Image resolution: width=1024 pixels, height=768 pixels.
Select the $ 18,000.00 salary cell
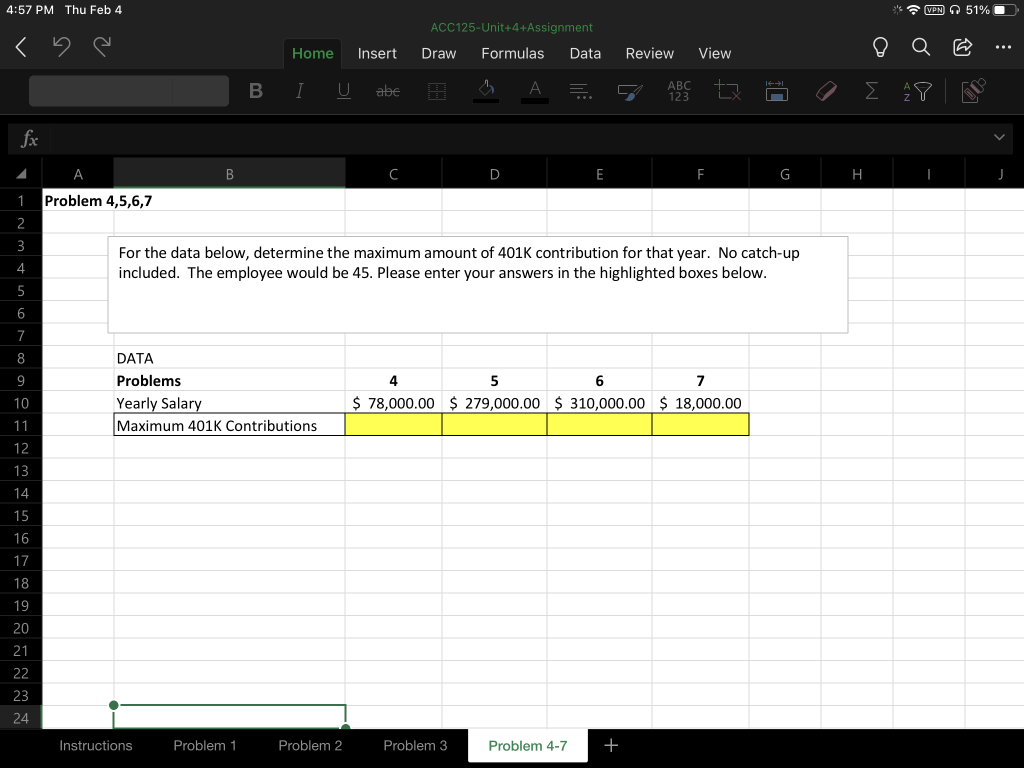700,402
